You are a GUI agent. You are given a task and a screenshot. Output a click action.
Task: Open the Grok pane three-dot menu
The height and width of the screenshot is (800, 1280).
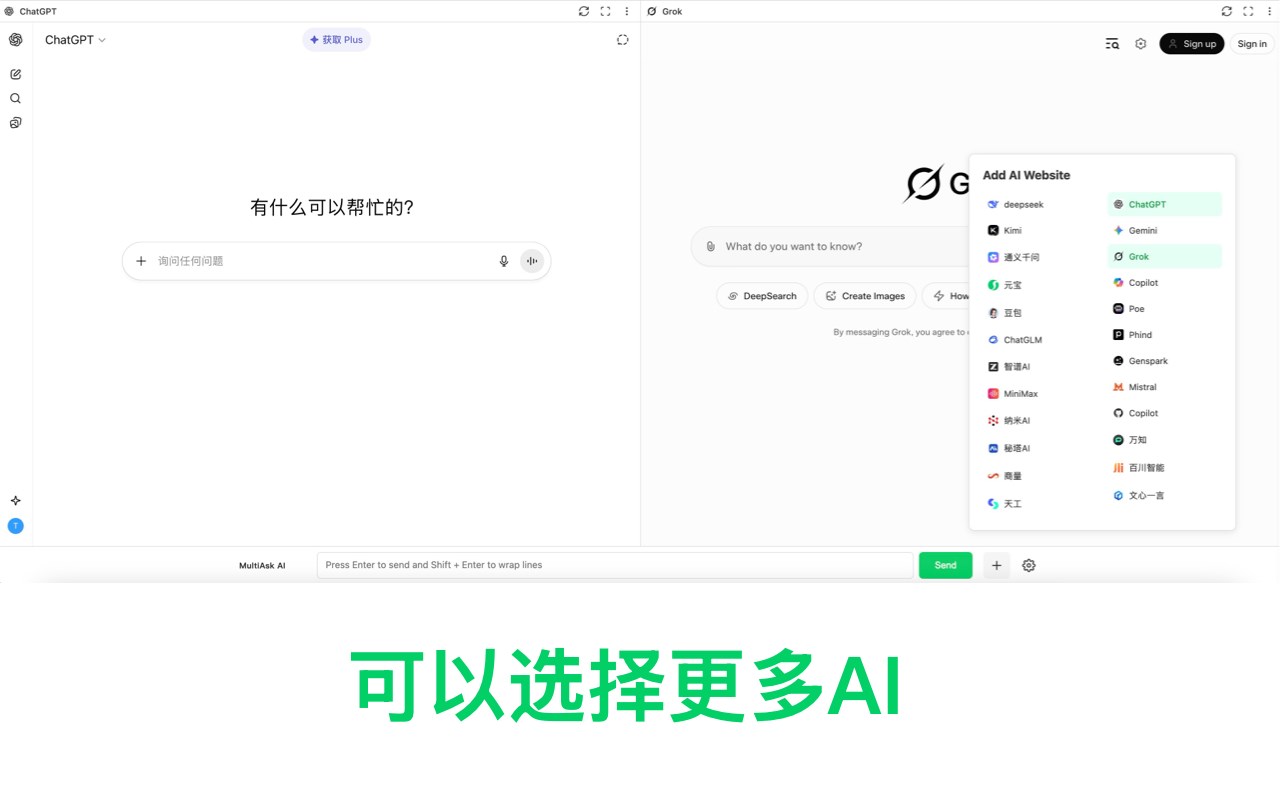tap(1270, 11)
